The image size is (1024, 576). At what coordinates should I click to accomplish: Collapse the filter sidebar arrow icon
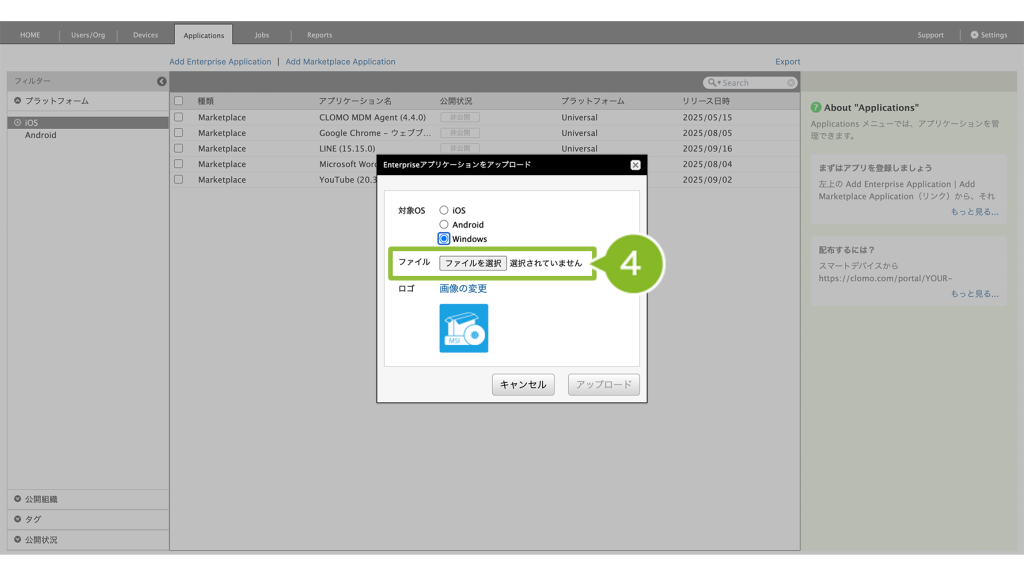point(162,81)
